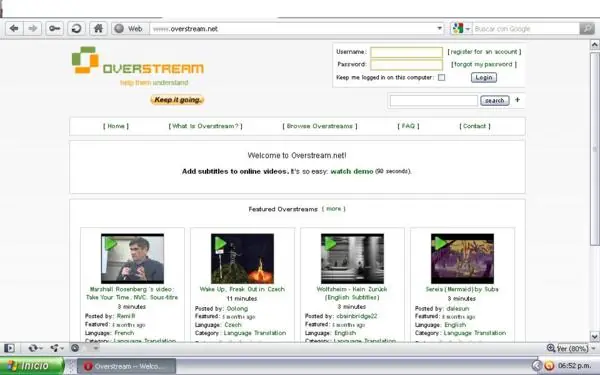Click the vertical scrollbar thumb

[x=594, y=148]
